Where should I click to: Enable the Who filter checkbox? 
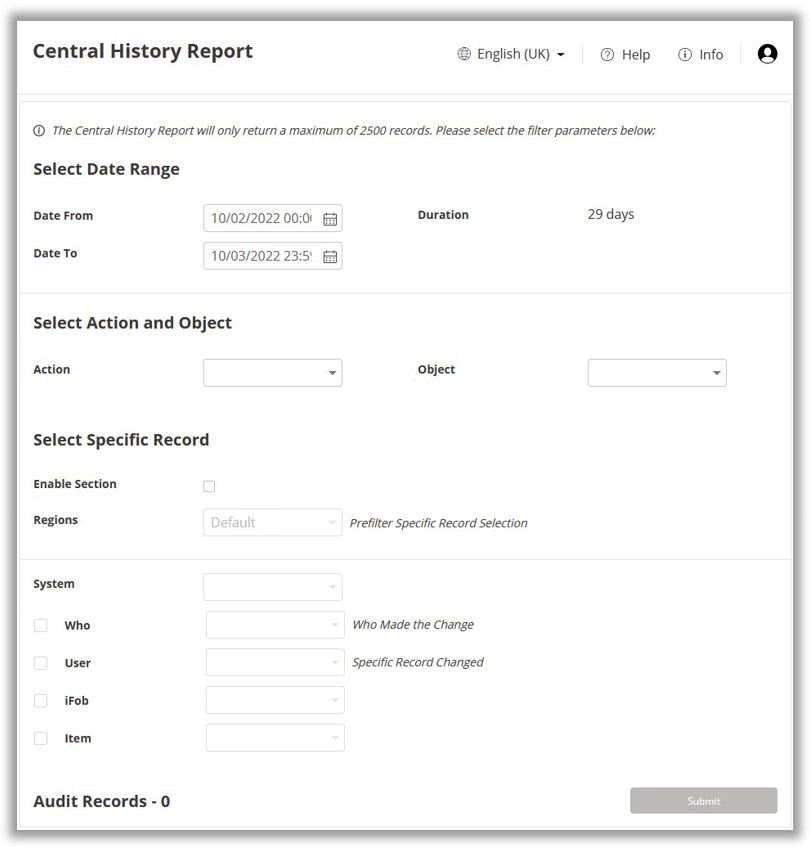click(x=41, y=625)
